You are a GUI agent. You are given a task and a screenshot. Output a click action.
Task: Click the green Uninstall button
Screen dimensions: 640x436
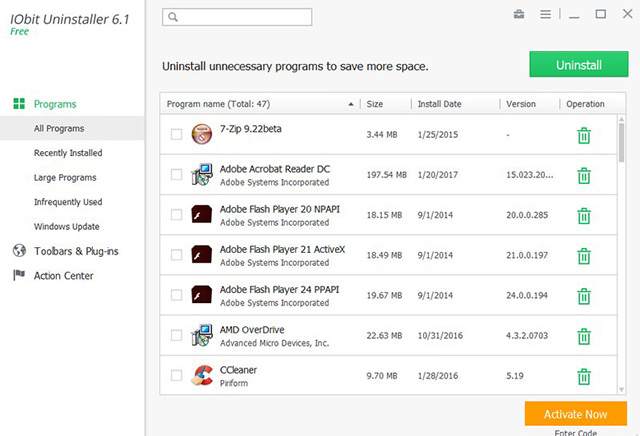tap(579, 64)
